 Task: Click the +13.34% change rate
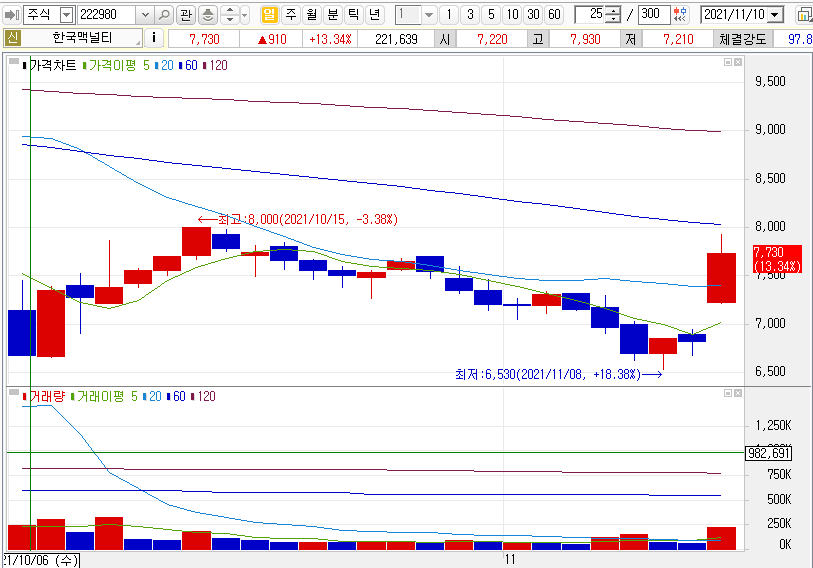330,39
